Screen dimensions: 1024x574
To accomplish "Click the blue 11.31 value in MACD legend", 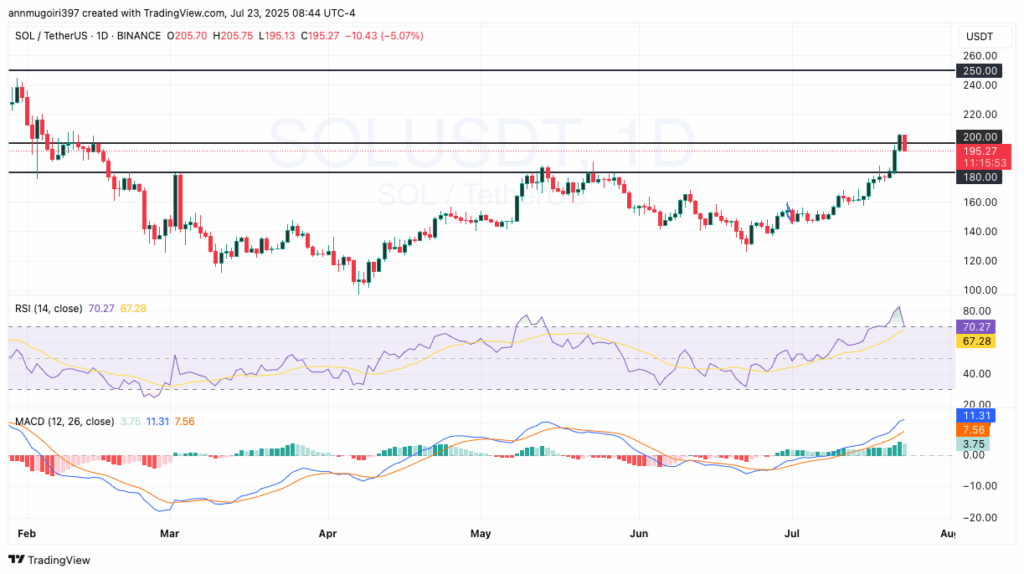I will point(157,422).
